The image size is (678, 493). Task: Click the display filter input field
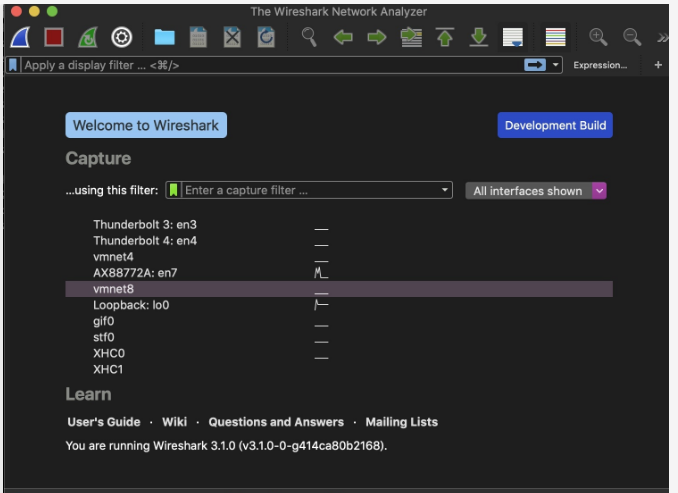point(272,65)
